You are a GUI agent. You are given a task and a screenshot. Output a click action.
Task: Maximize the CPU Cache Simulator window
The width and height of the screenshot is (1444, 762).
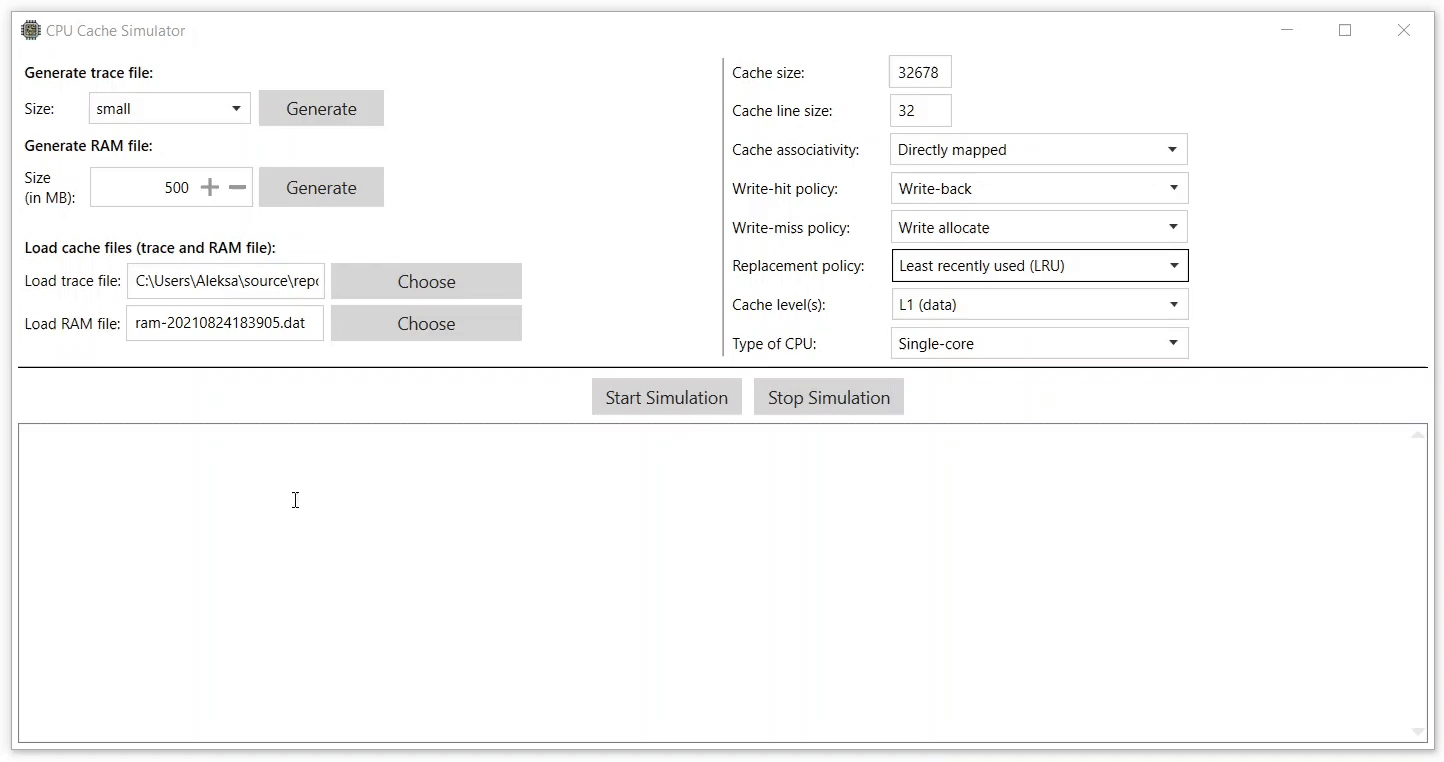(1345, 30)
